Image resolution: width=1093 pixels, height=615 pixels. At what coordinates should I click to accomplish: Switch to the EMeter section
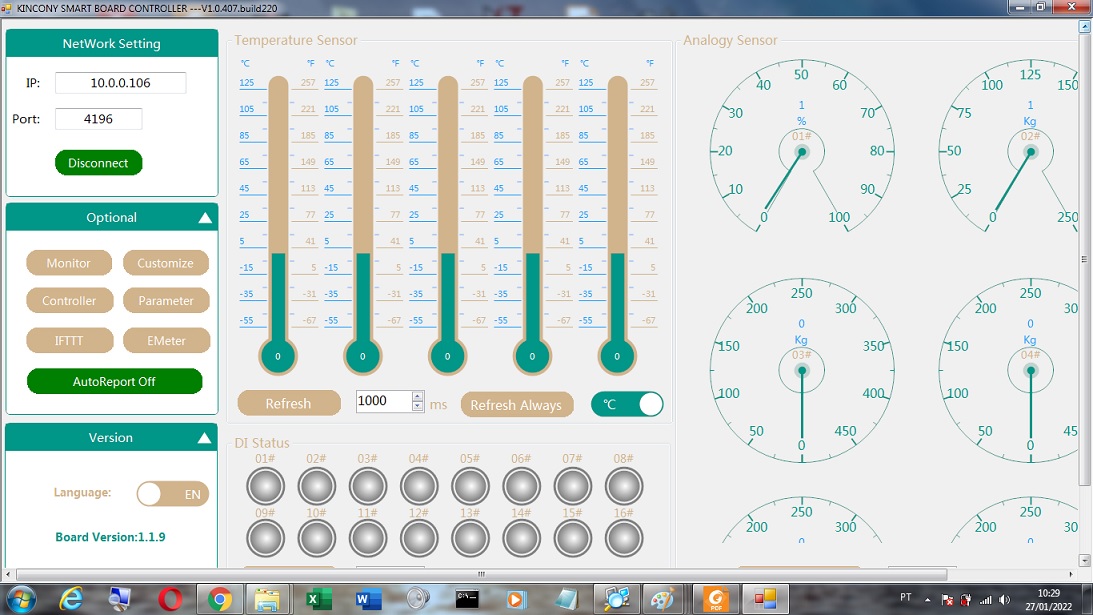coord(166,341)
